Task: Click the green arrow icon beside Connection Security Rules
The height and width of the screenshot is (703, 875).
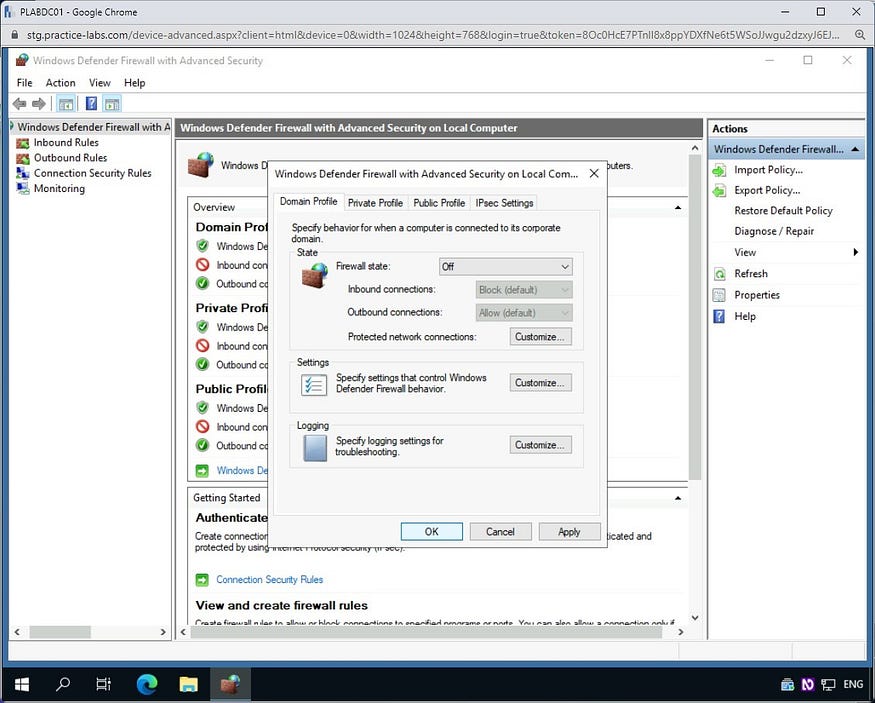Action: [202, 580]
